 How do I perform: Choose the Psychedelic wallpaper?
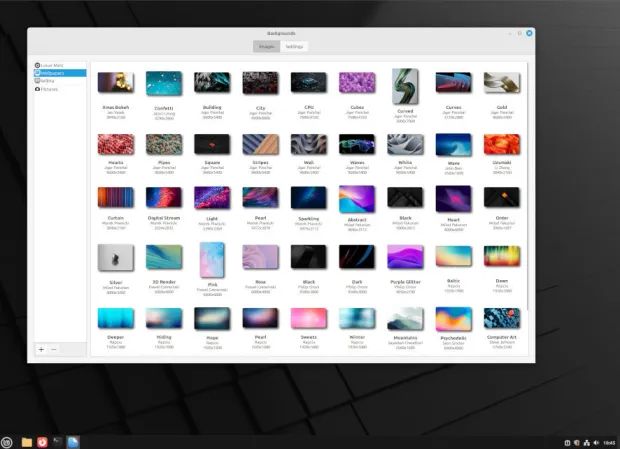coord(454,319)
